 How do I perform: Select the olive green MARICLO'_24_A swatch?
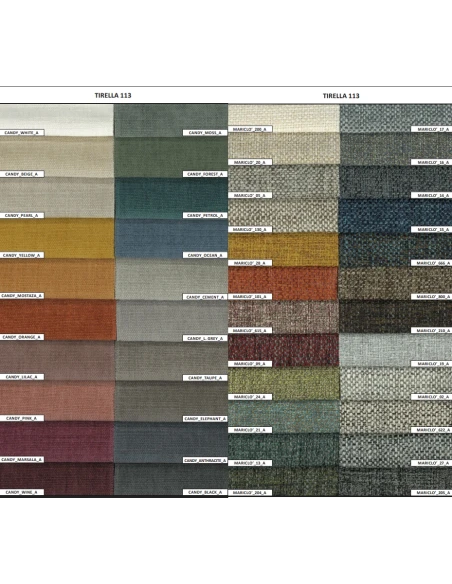pyautogui.click(x=284, y=384)
